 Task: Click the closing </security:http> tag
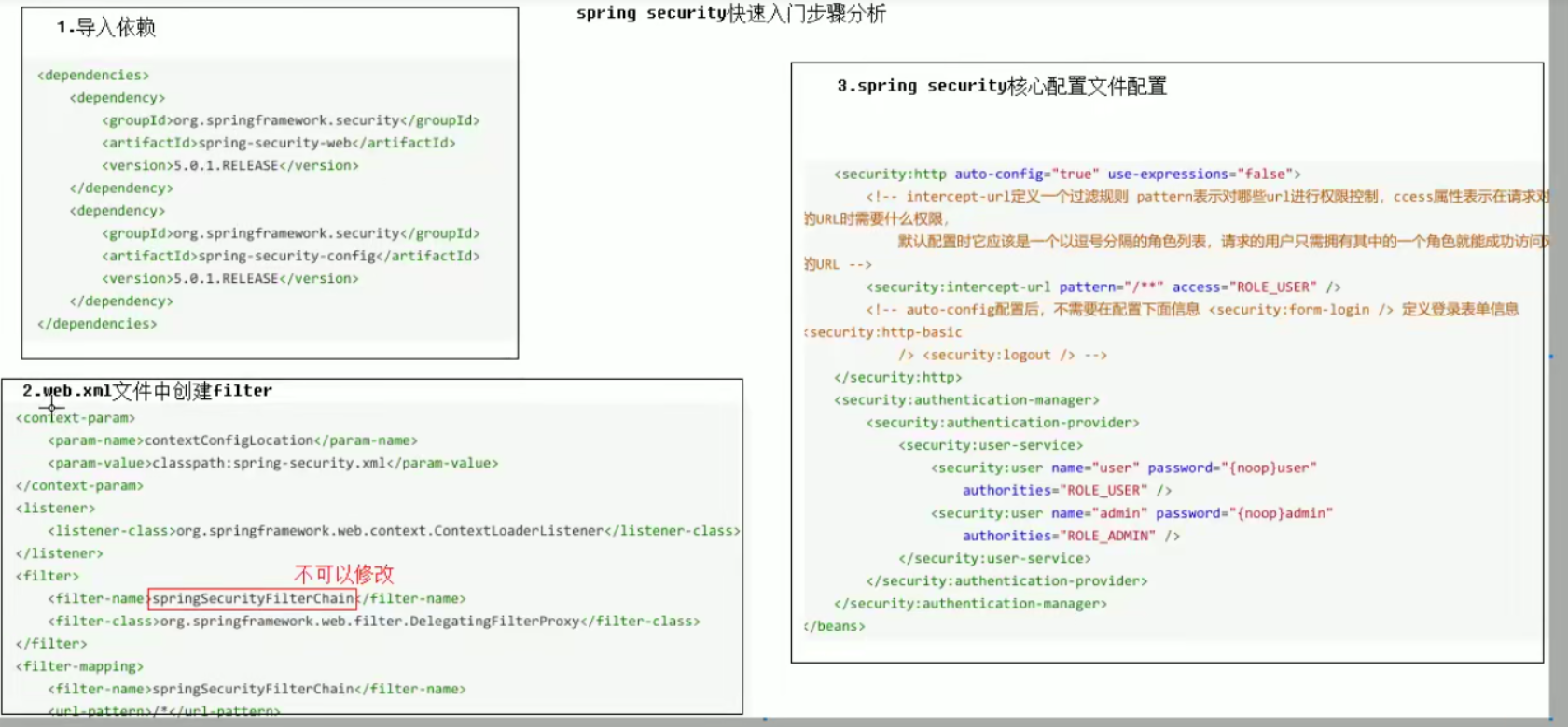point(897,377)
